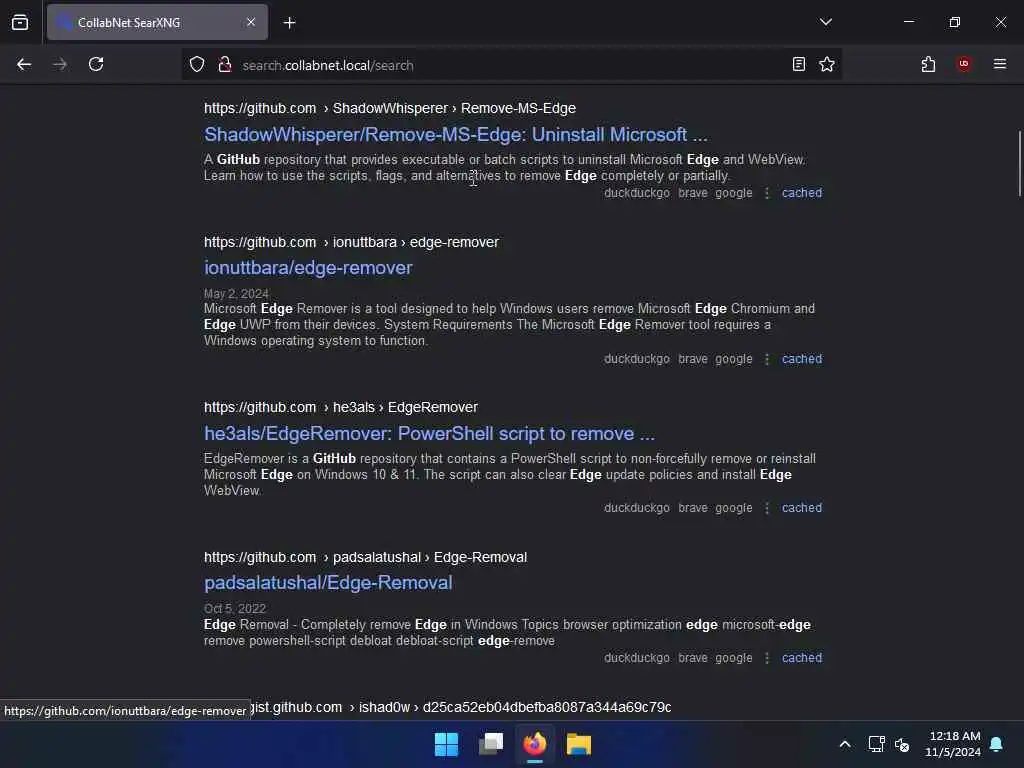Click duckduckgo engine label on padsalatushal result

(x=637, y=658)
